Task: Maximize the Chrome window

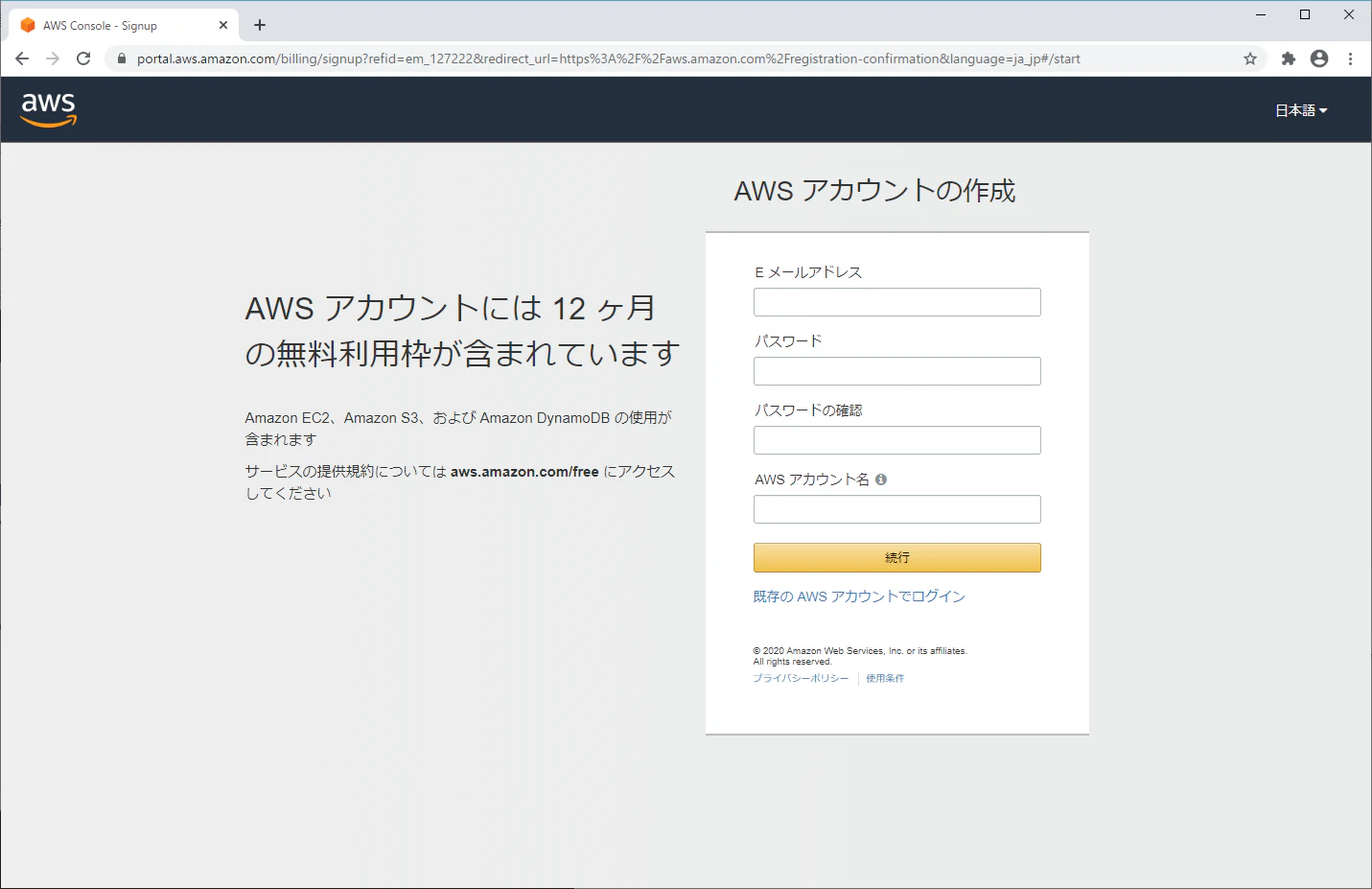Action: click(x=1305, y=14)
